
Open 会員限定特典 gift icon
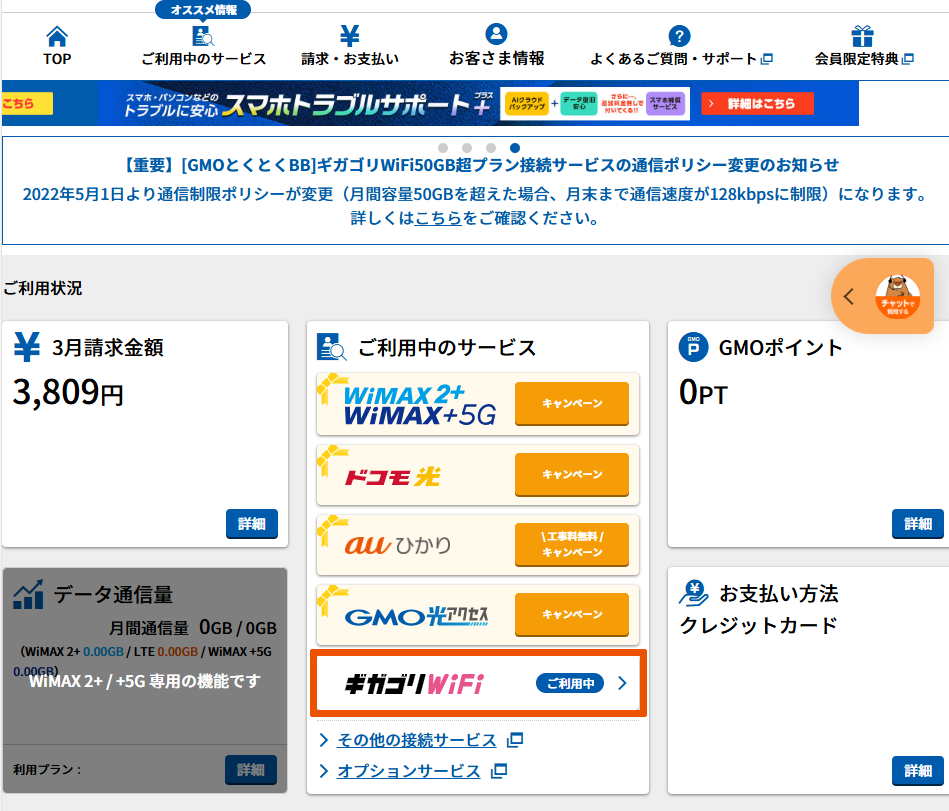862,37
